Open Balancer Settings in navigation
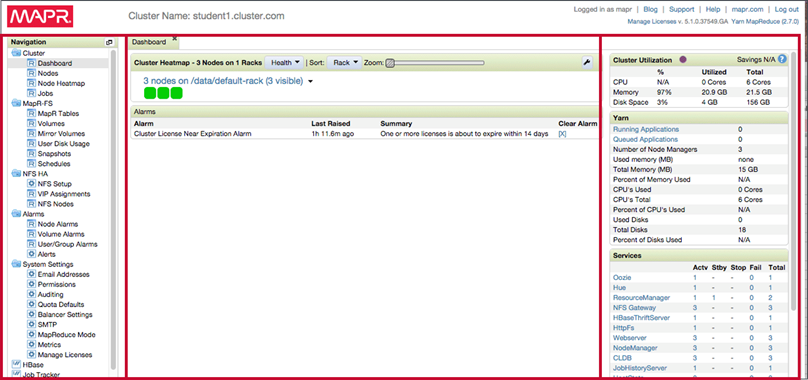Screen dimensions: 808x380 tap(65, 315)
